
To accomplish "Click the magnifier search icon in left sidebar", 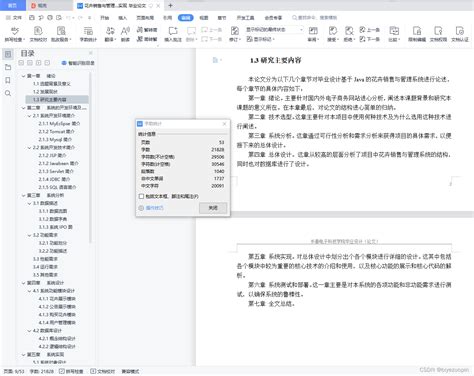I will click(8, 93).
